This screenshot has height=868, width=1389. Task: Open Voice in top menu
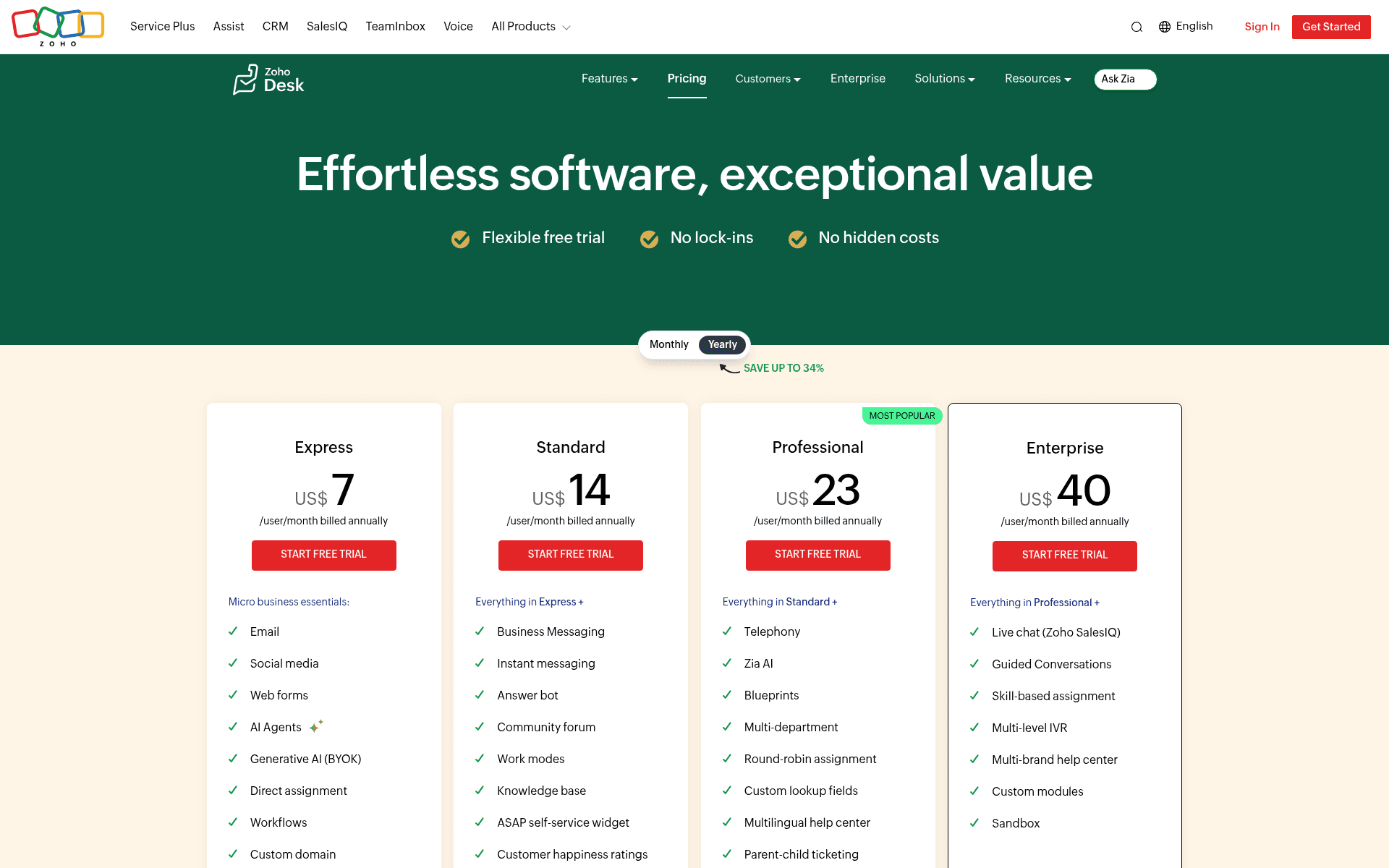pos(458,27)
